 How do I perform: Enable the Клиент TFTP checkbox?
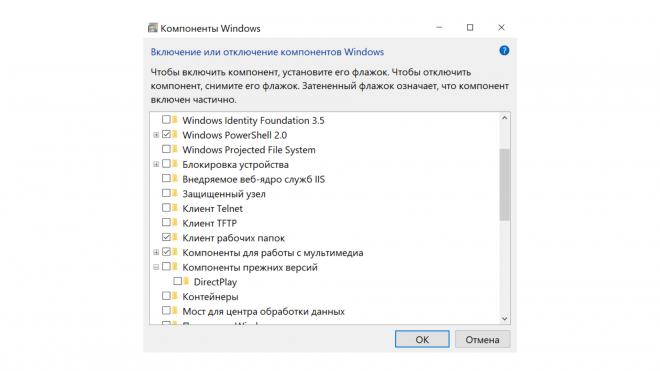pos(166,222)
